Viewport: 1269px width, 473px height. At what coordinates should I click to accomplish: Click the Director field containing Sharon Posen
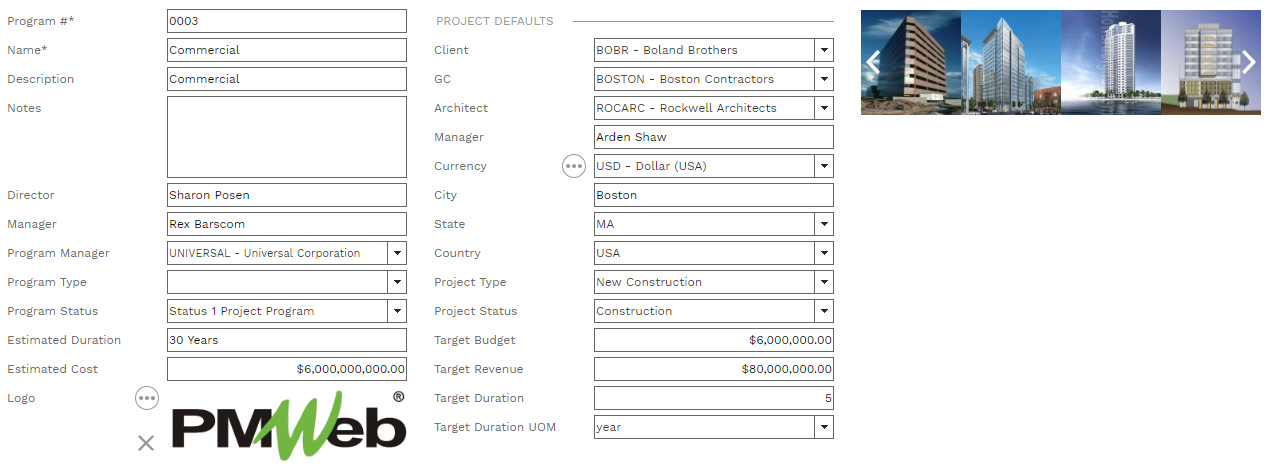[x=286, y=195]
